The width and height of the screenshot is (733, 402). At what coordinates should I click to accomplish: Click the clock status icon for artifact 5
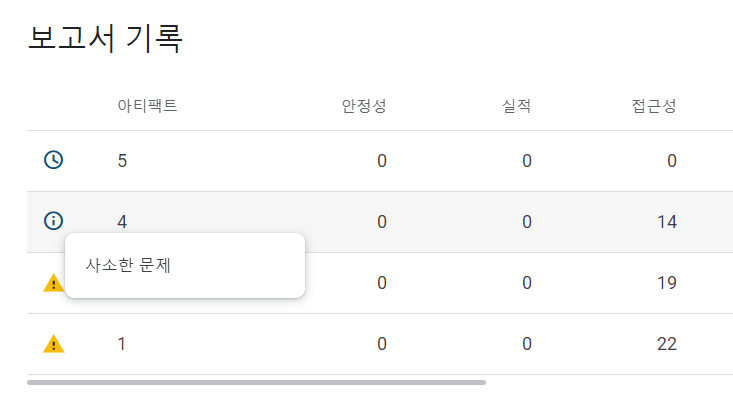click(x=53, y=160)
